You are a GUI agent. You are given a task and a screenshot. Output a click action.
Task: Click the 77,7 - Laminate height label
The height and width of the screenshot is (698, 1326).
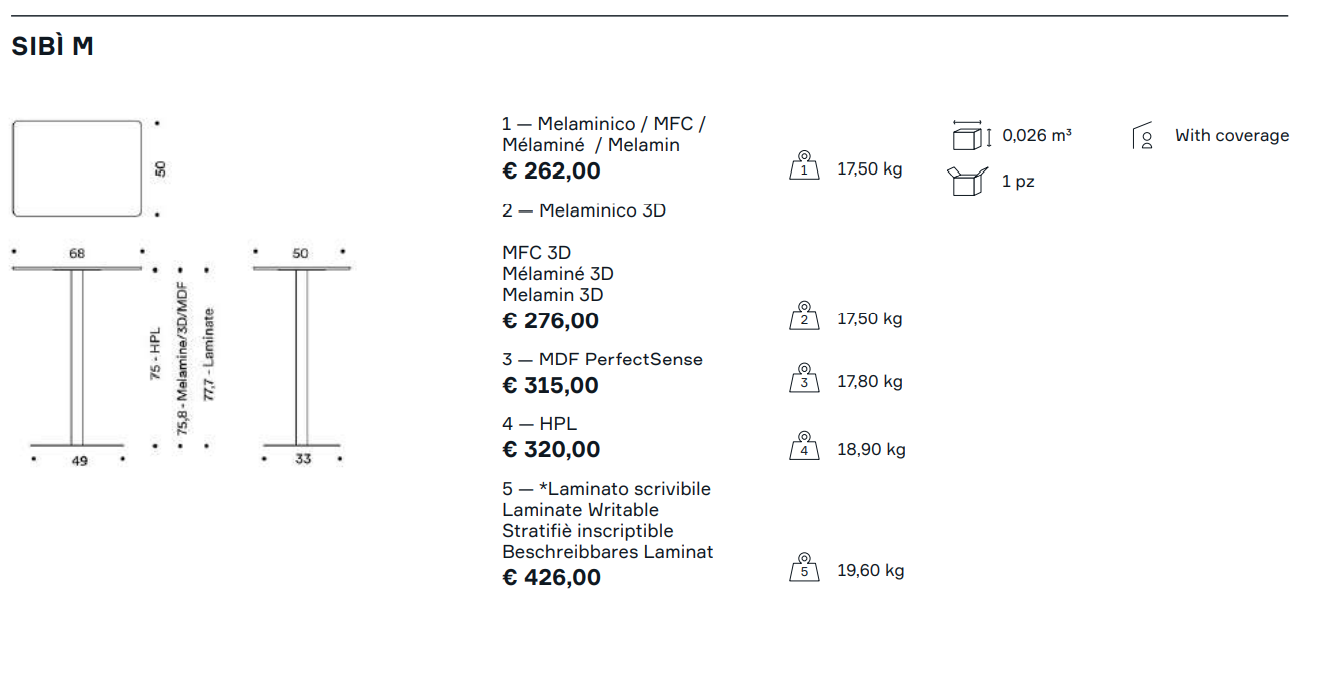(209, 355)
